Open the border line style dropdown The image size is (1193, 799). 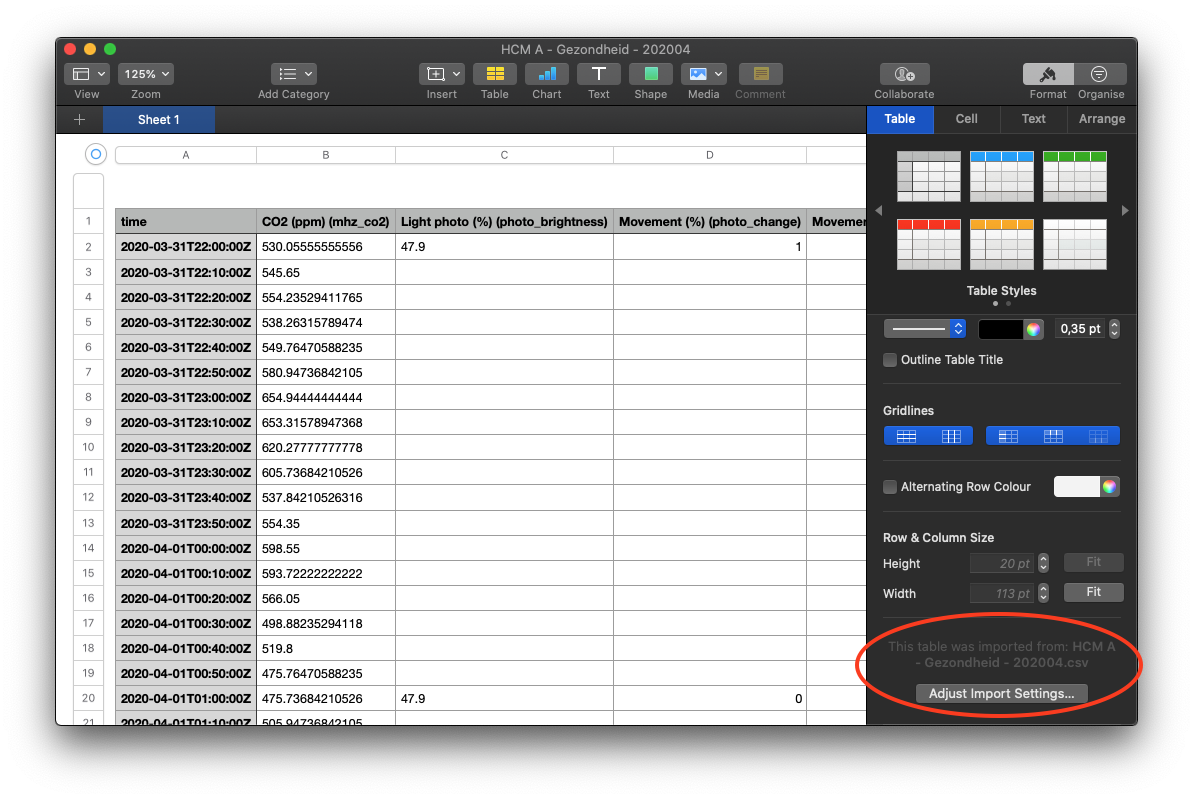coord(925,328)
